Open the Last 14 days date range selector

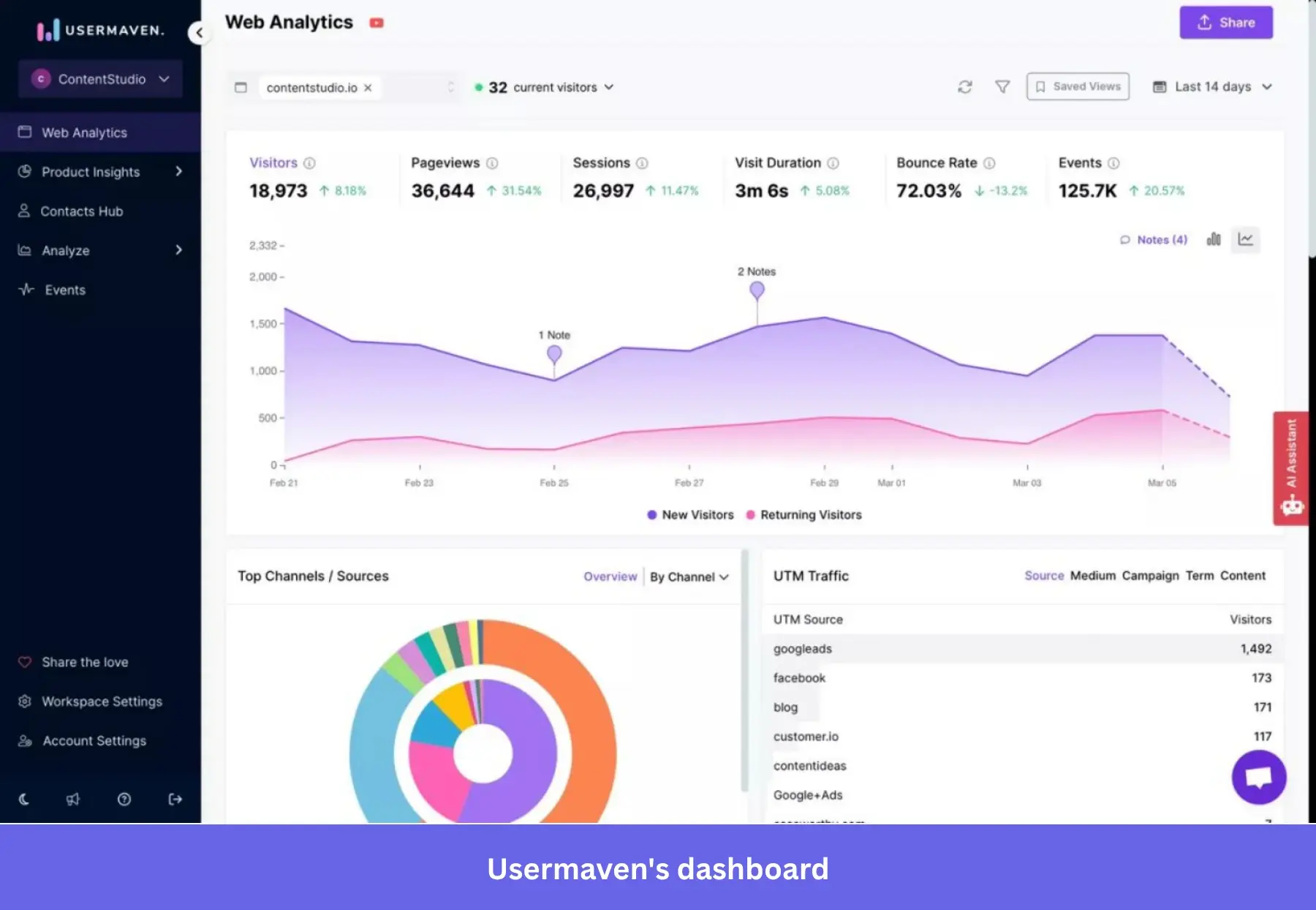coord(1211,86)
